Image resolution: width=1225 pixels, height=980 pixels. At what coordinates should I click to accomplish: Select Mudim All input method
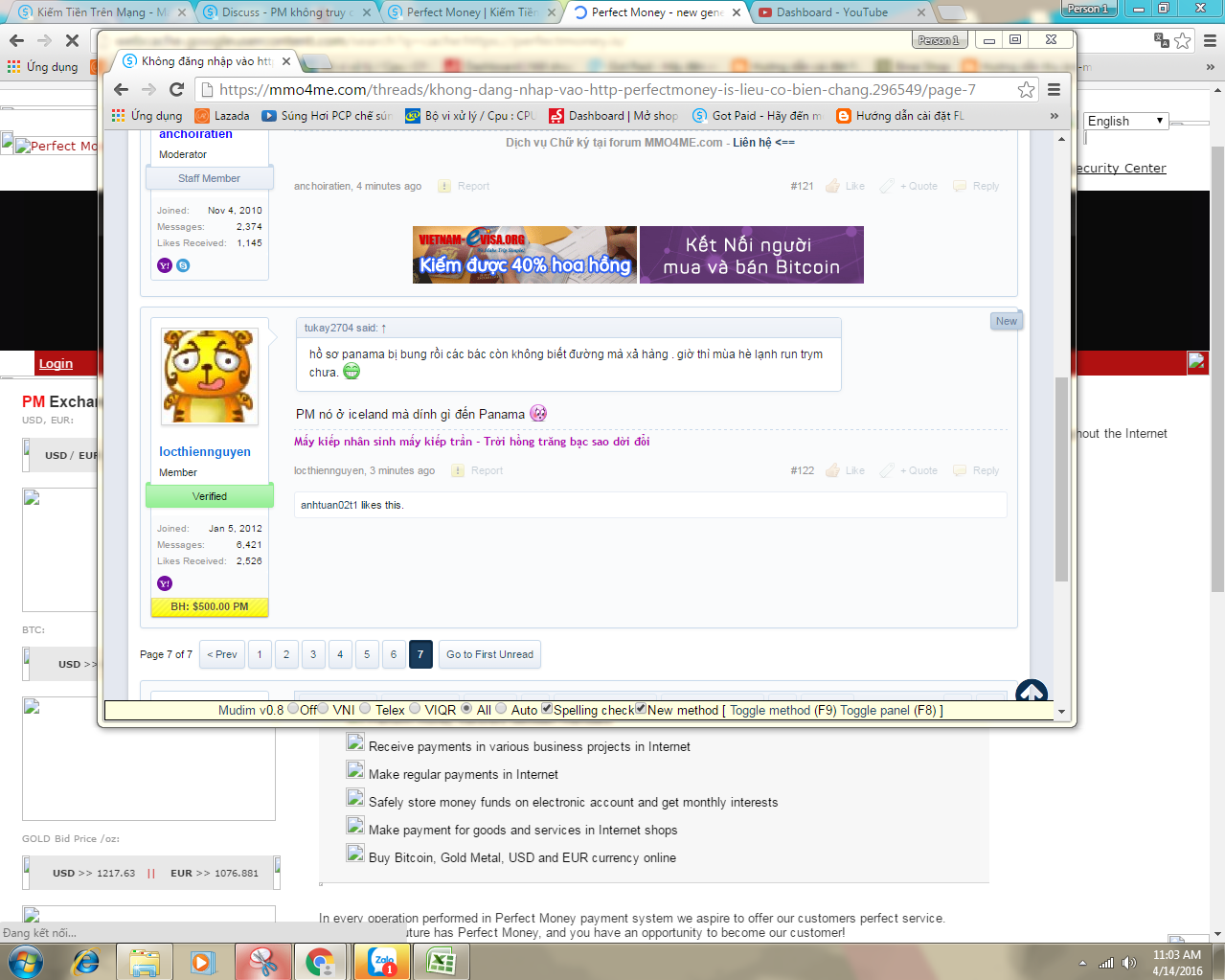pyautogui.click(x=466, y=709)
